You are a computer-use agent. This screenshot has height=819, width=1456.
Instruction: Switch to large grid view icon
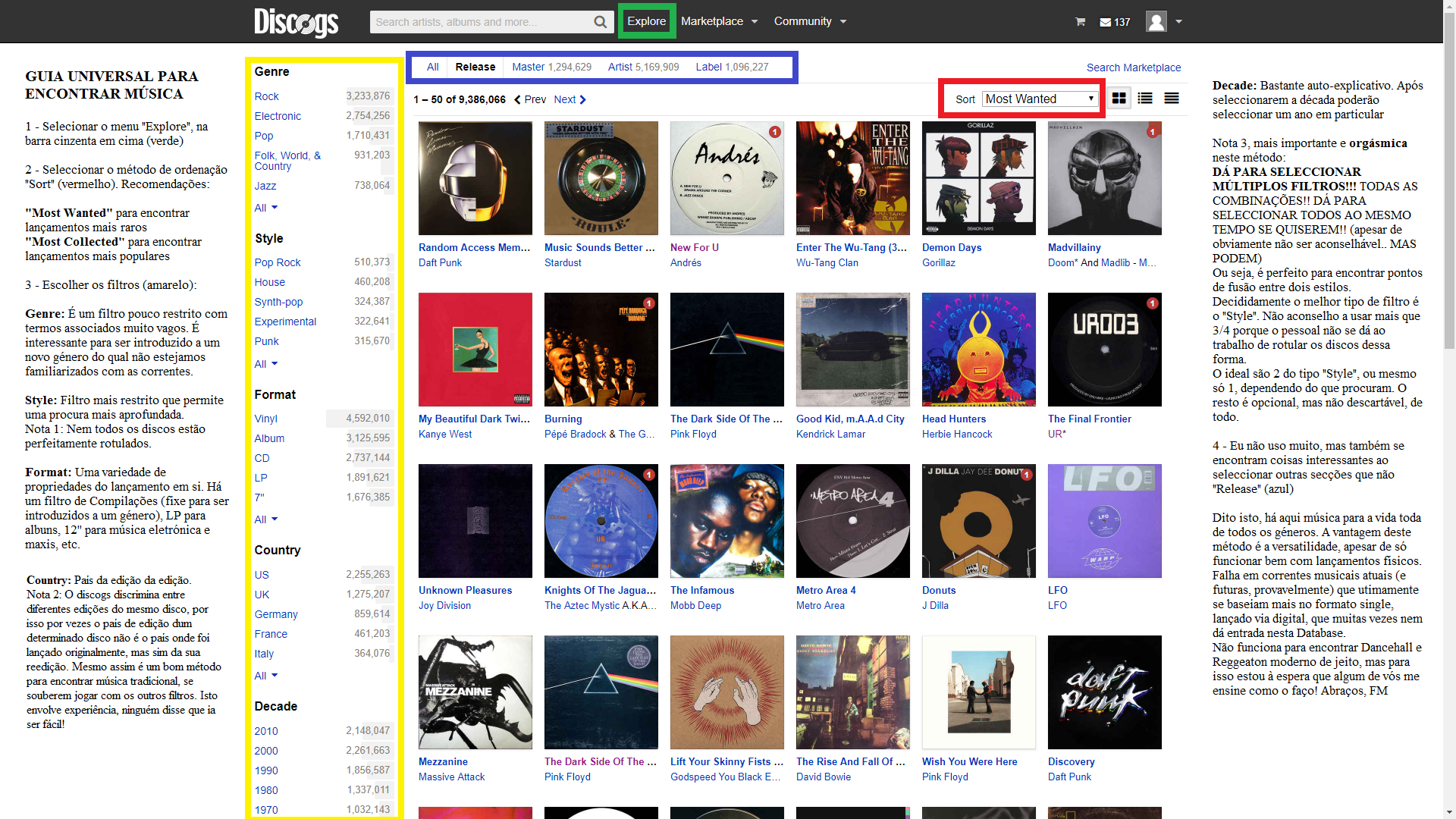click(x=1119, y=99)
